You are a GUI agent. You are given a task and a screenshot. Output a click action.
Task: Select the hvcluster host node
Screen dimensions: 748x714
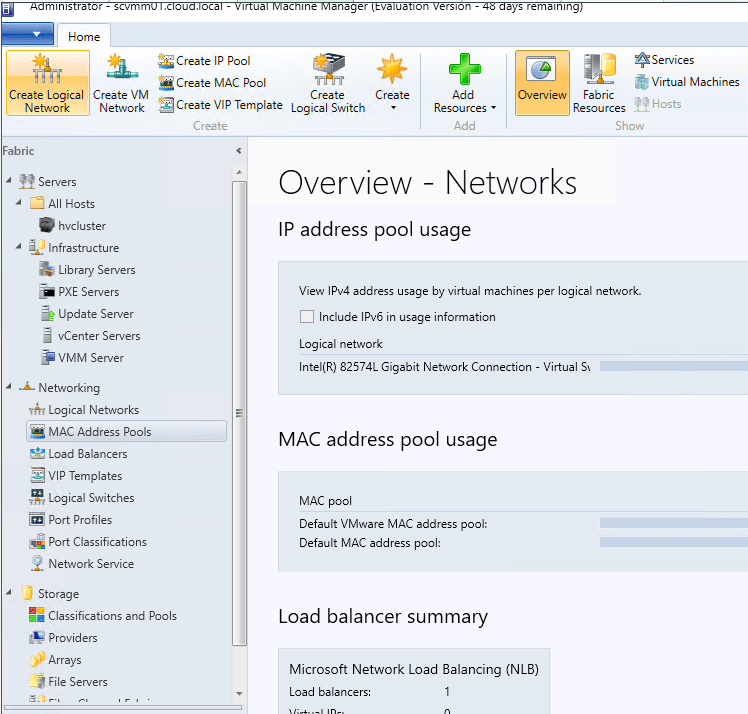(x=73, y=226)
